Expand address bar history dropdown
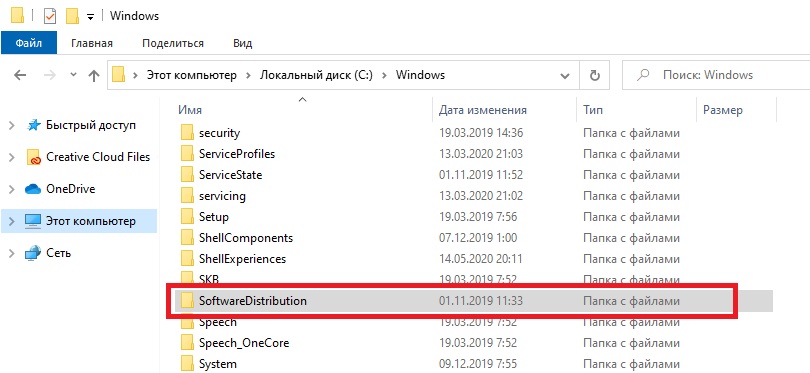810x373 pixels. [x=565, y=76]
